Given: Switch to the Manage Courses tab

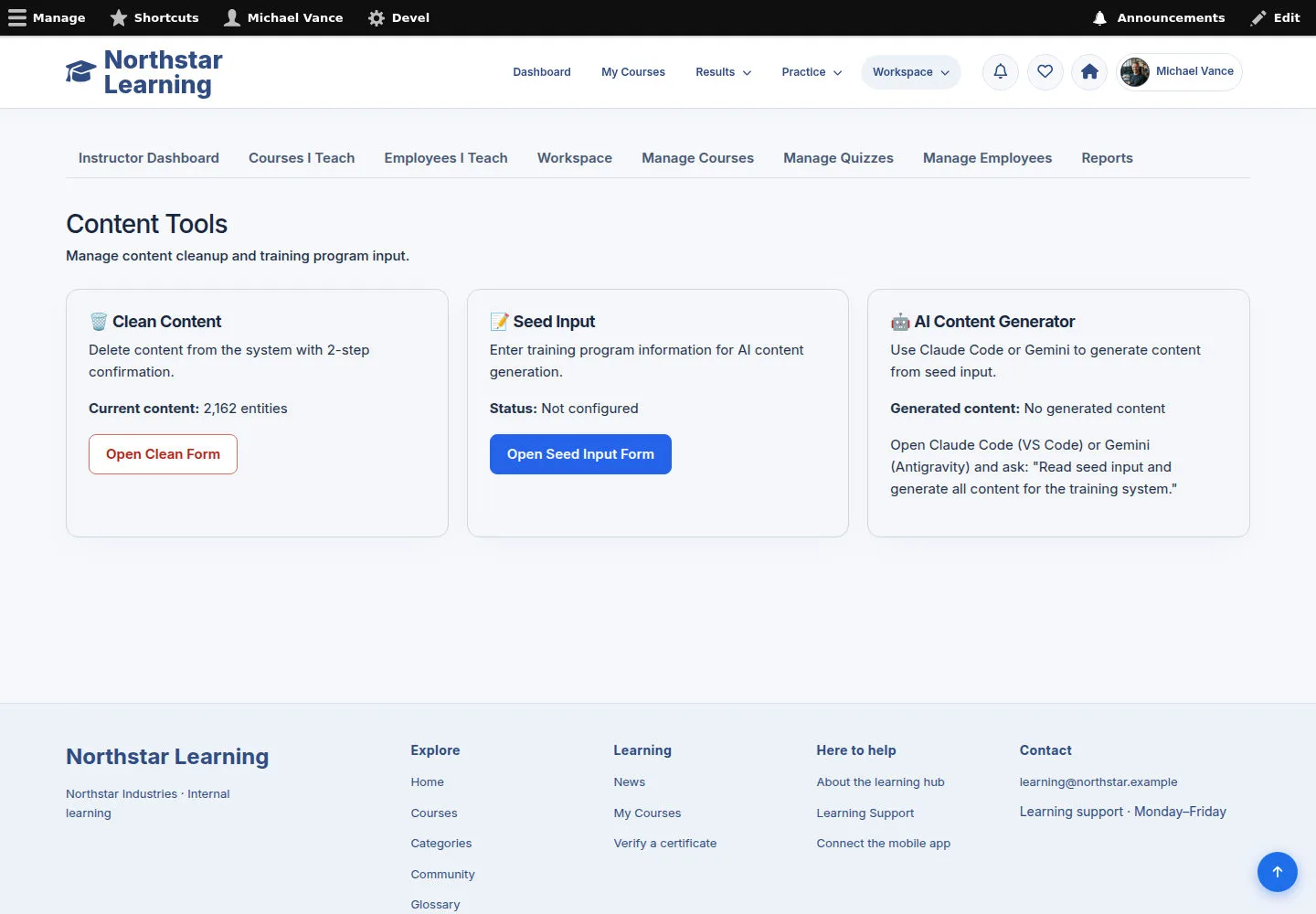Looking at the screenshot, I should coord(698,158).
